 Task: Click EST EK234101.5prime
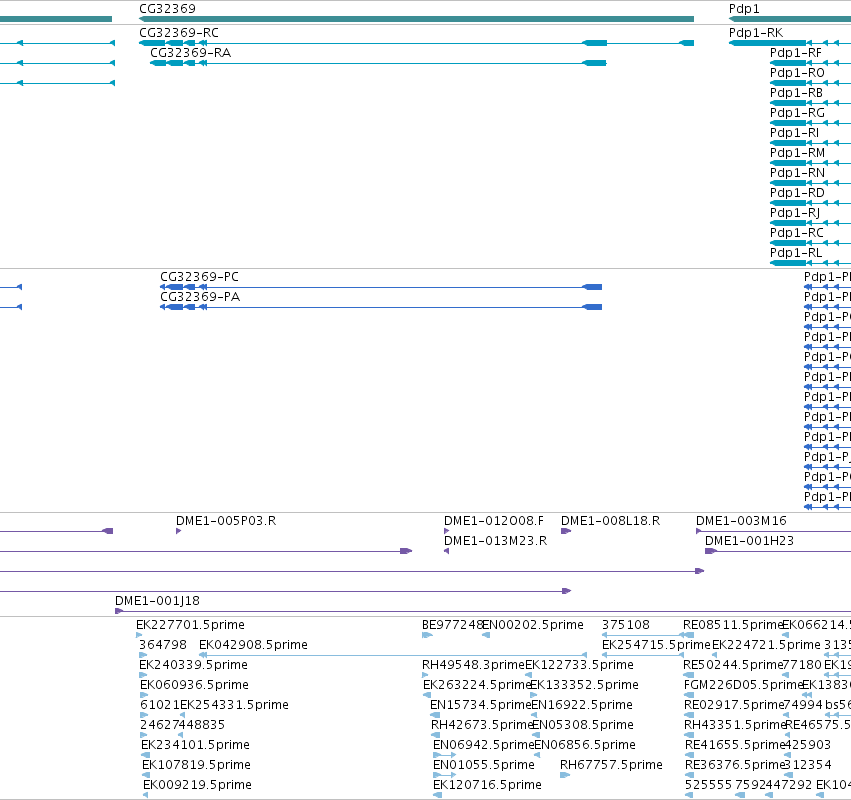(x=195, y=745)
